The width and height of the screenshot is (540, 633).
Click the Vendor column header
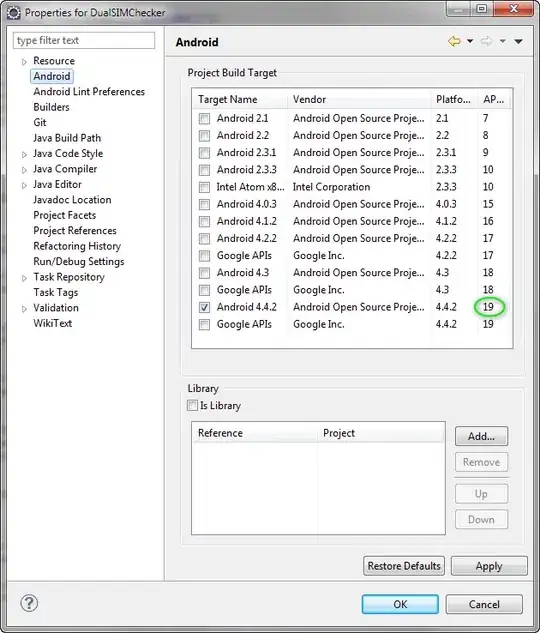click(x=359, y=99)
